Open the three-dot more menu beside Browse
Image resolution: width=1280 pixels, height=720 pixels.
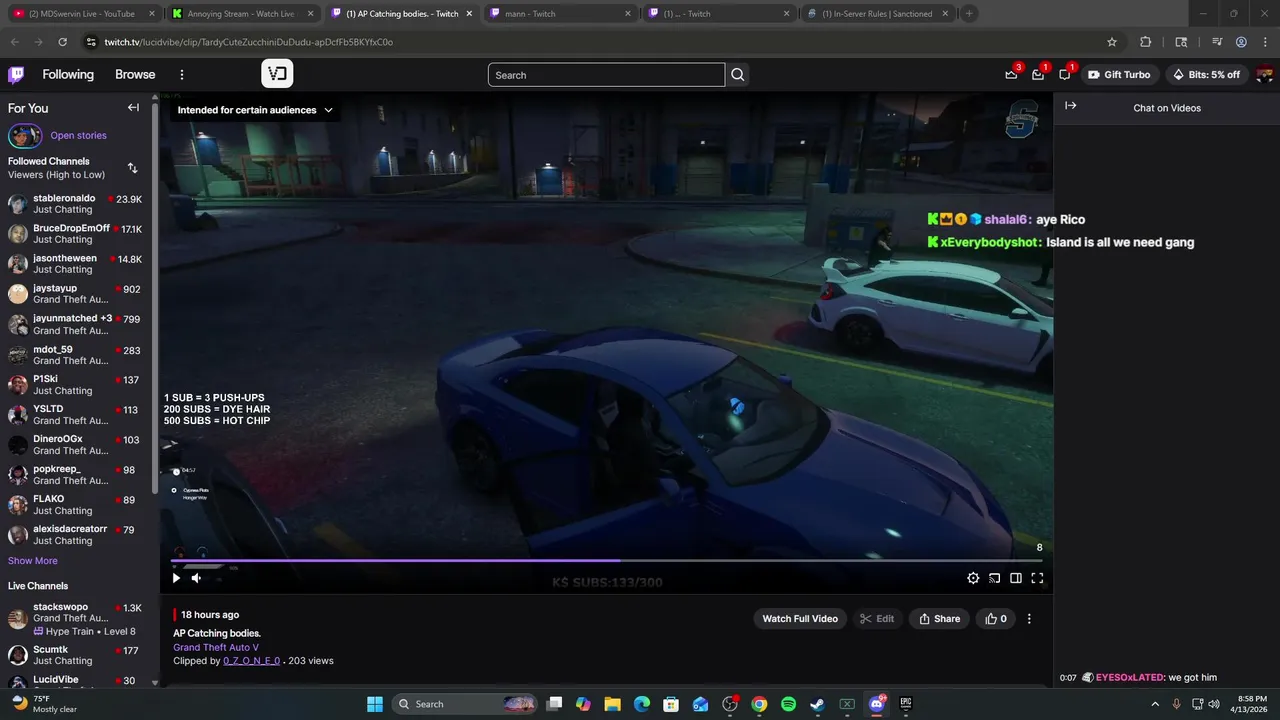(182, 75)
